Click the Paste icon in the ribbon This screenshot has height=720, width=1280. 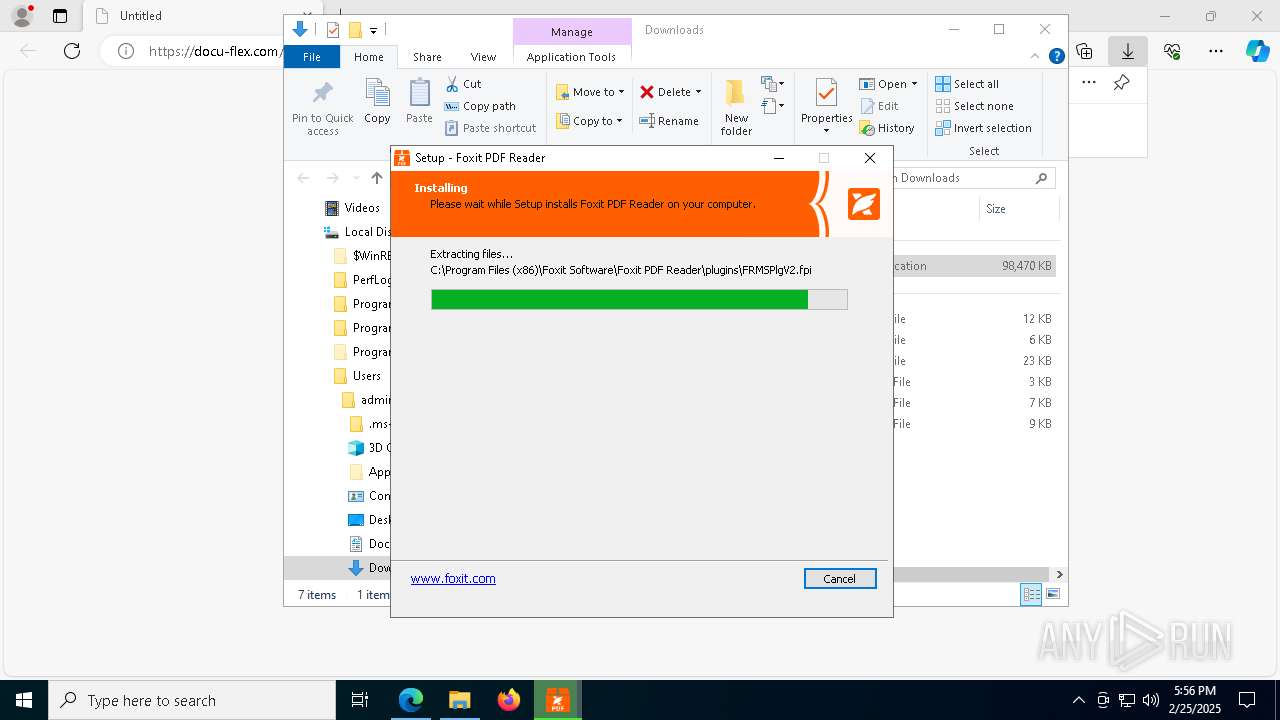[x=419, y=102]
